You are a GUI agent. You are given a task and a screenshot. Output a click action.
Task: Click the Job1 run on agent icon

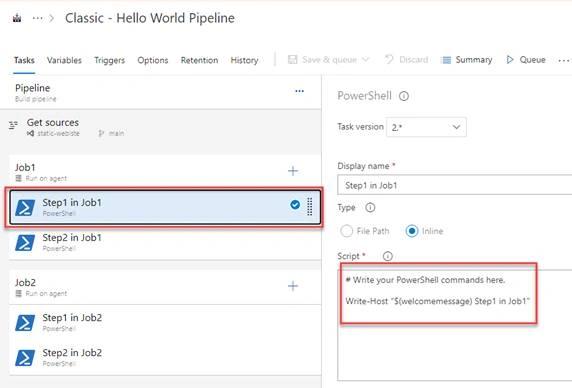(x=19, y=178)
